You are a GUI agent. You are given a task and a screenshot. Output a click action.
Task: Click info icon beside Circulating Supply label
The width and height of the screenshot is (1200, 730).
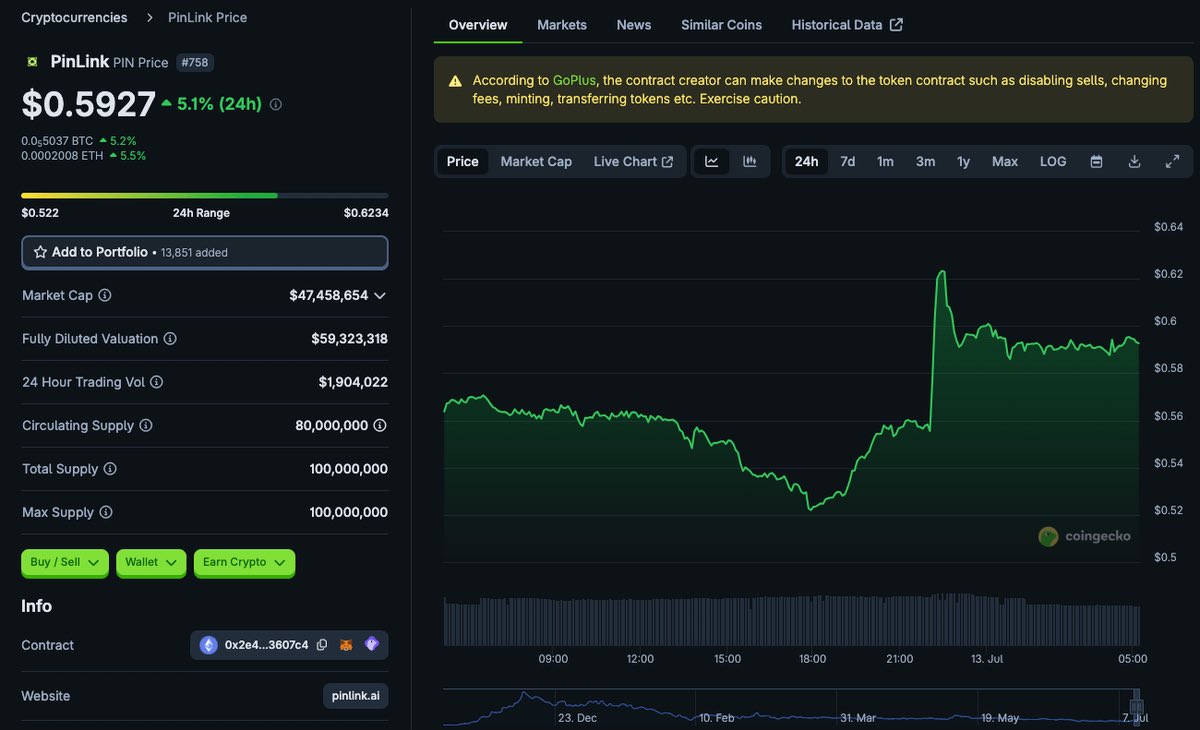pos(146,425)
